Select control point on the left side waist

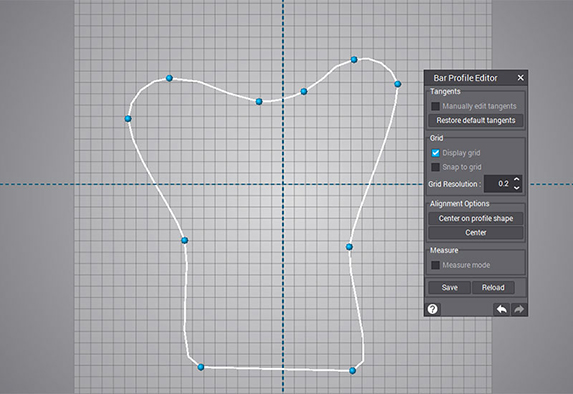pos(185,240)
